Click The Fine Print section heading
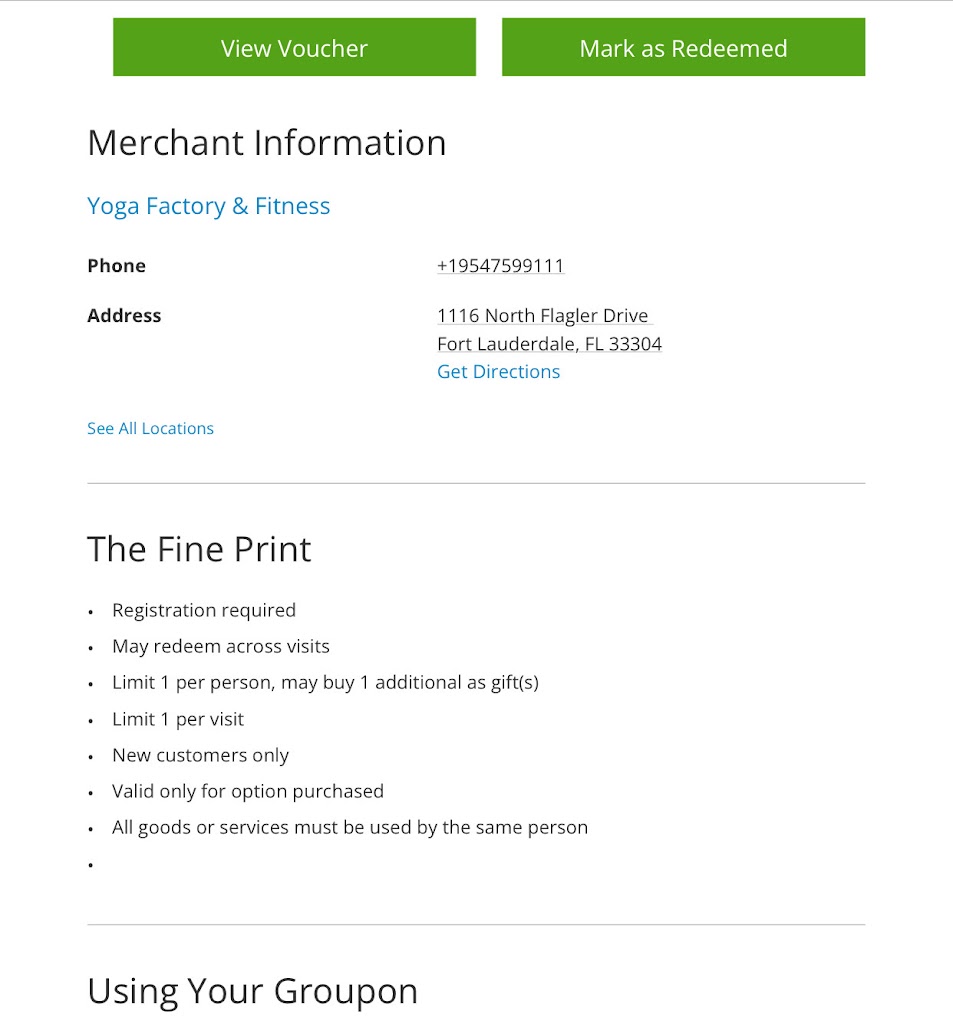953x1024 pixels. coord(199,549)
